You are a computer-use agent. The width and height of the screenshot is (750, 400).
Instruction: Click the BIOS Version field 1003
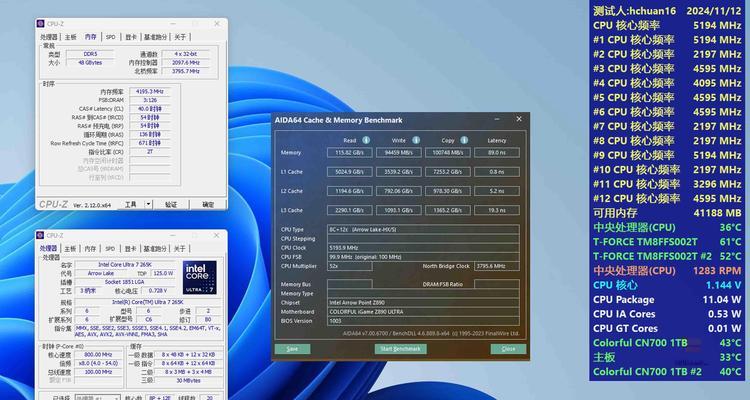click(x=423, y=321)
